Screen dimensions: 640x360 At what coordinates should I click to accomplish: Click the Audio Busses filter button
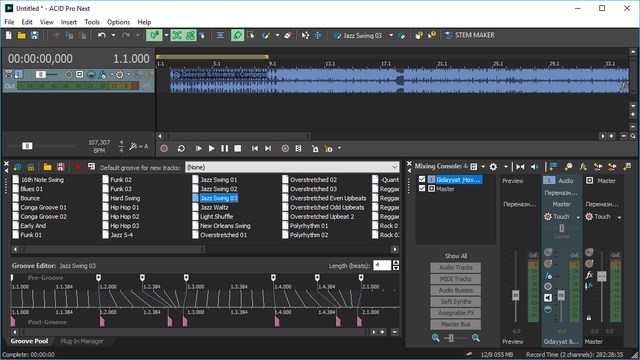tap(456, 290)
